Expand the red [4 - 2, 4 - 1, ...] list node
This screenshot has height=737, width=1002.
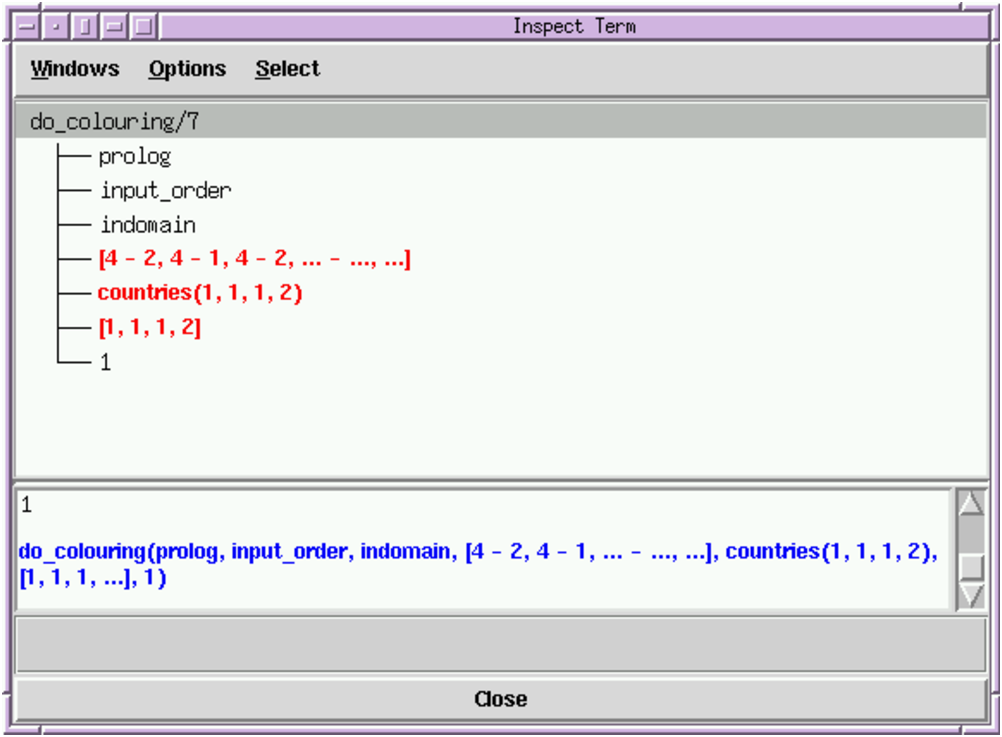click(x=254, y=260)
